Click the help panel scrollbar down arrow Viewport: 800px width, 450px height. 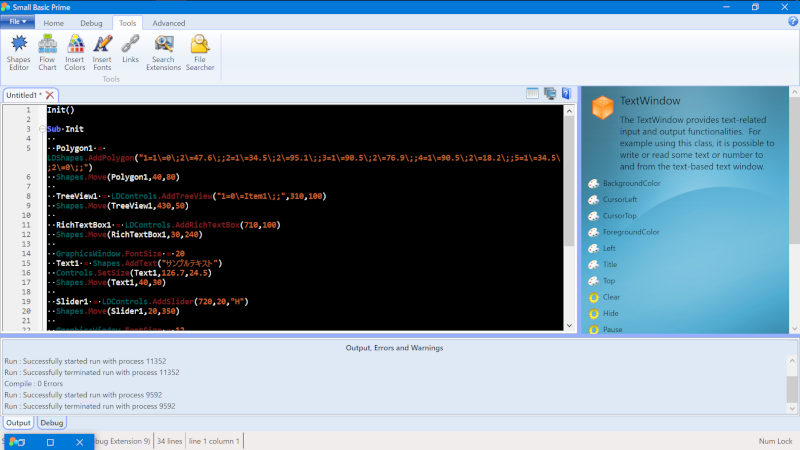(x=794, y=329)
